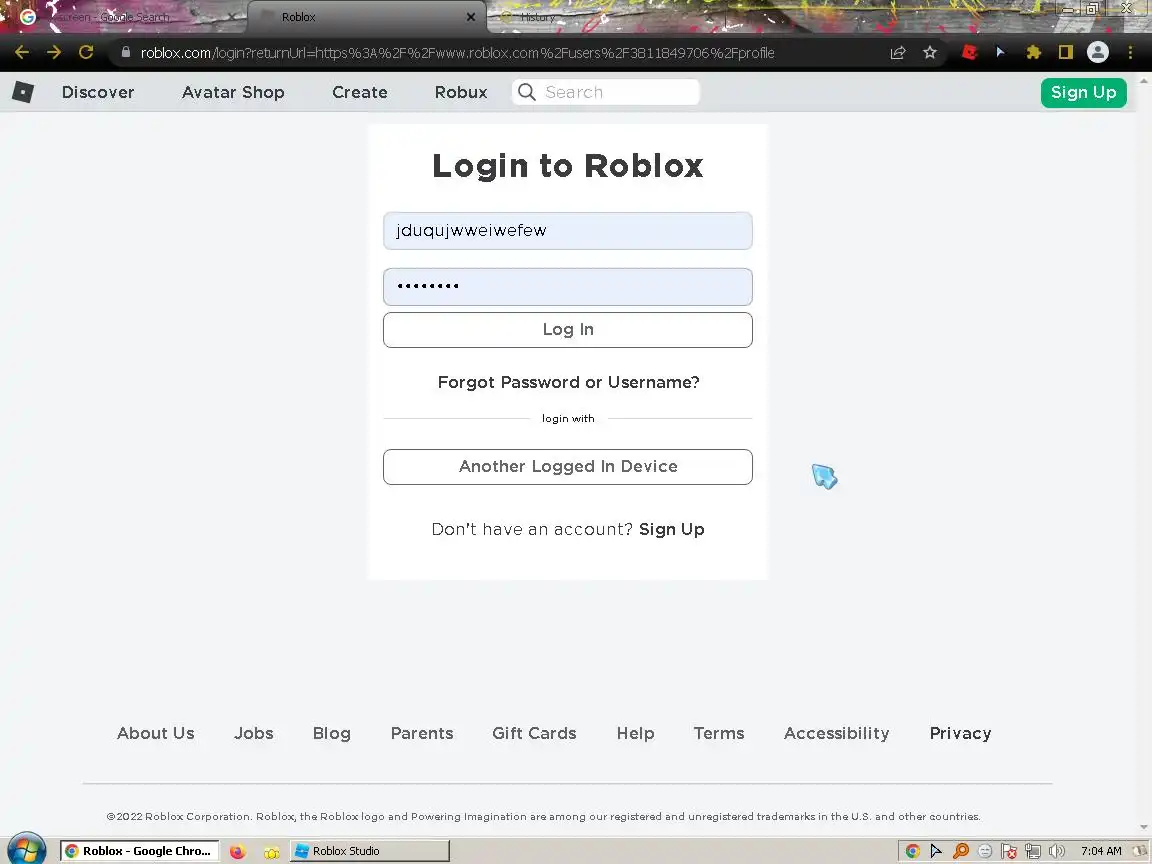Open the Privacy footer link
Screen dimensions: 1152x864
click(960, 733)
